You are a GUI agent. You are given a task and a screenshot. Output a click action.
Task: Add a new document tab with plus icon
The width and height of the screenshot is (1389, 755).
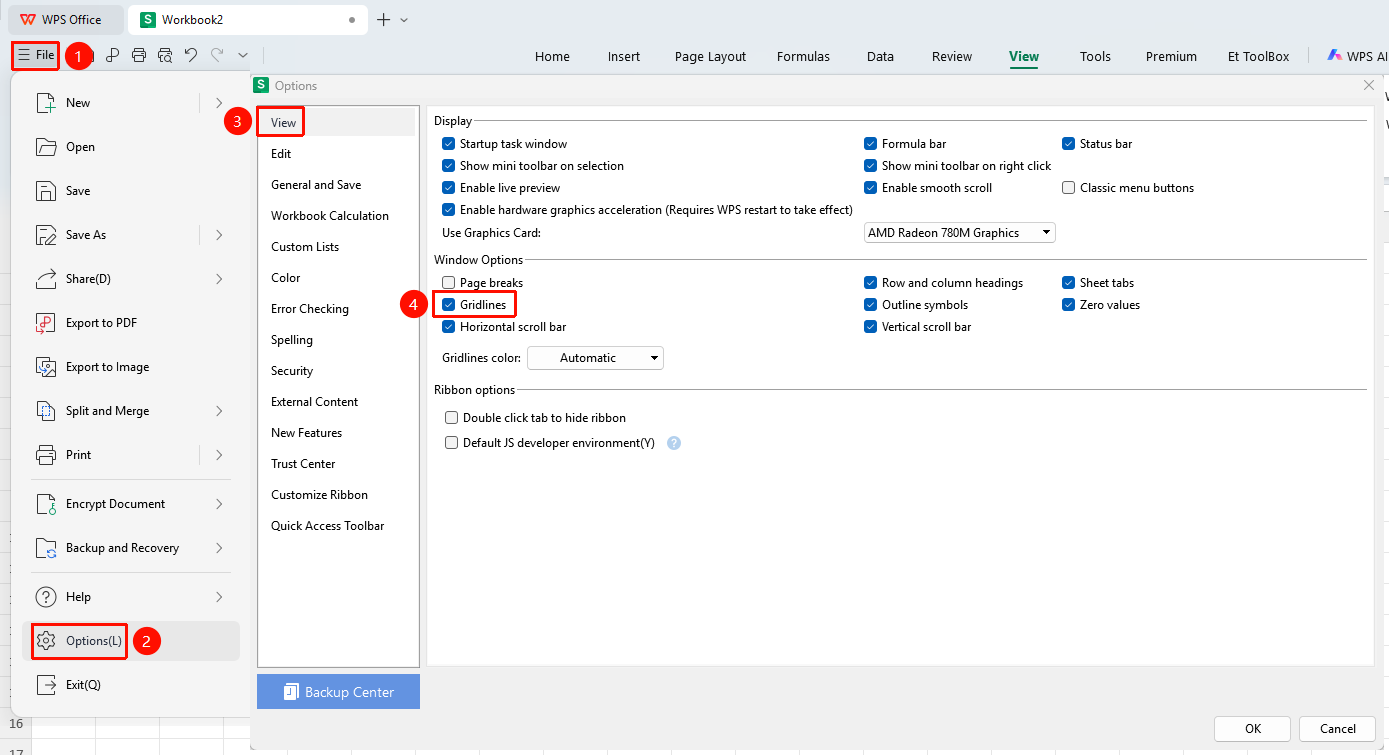click(x=383, y=19)
